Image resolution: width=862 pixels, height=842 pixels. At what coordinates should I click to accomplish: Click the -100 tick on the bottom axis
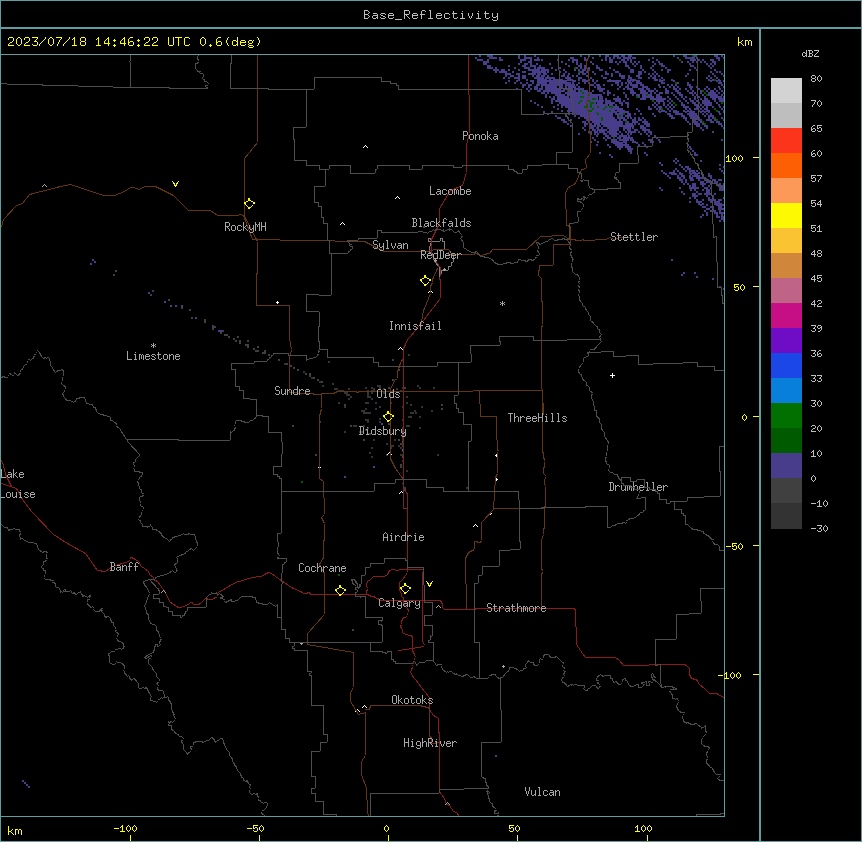pyautogui.click(x=125, y=828)
